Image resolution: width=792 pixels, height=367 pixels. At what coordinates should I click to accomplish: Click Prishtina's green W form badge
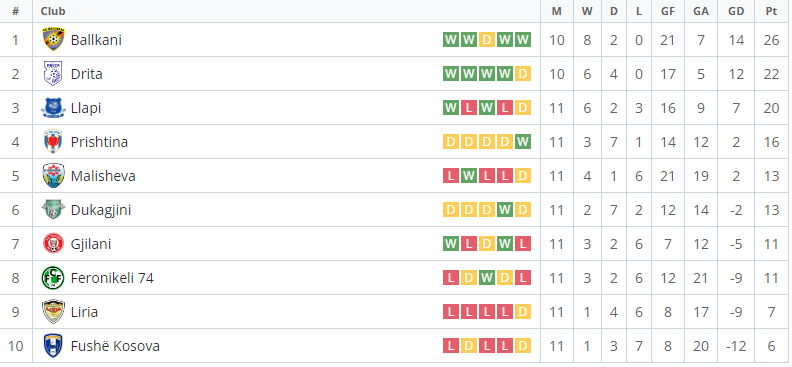[x=523, y=142]
